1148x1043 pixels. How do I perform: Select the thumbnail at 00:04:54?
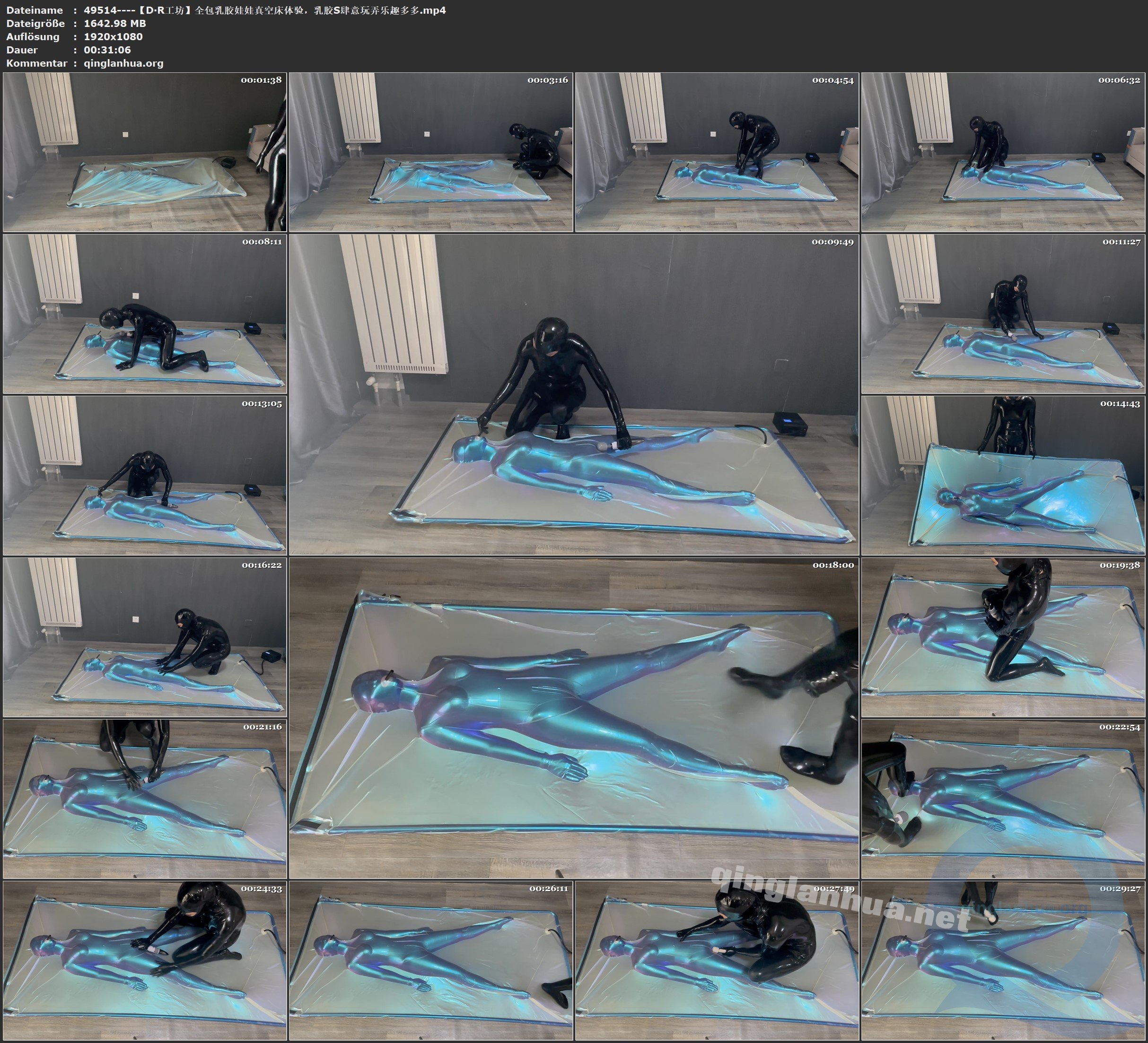[717, 152]
